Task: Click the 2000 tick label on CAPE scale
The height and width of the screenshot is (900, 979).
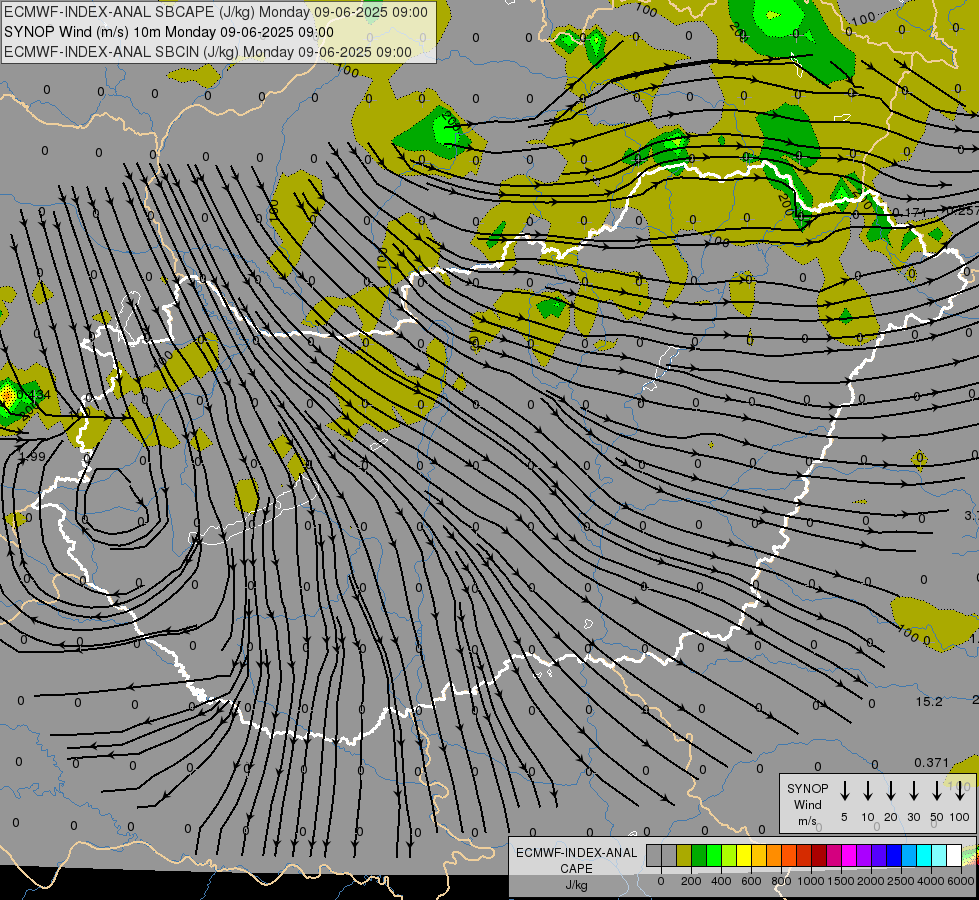Action: click(871, 881)
